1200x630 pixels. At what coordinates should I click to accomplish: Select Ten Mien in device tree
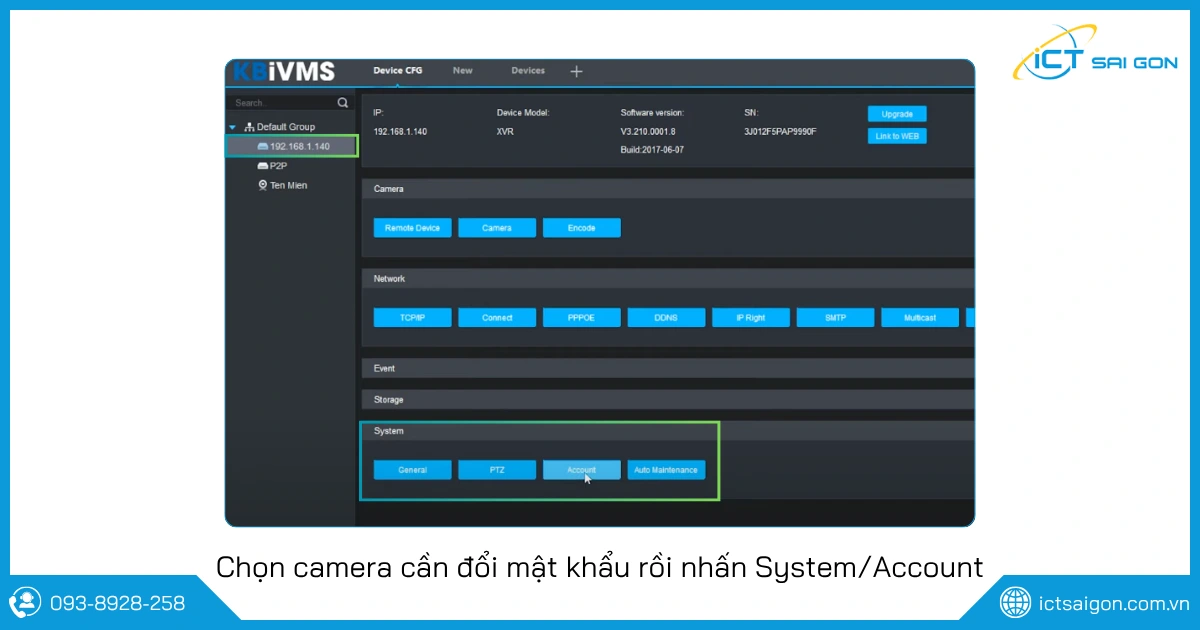pos(289,185)
